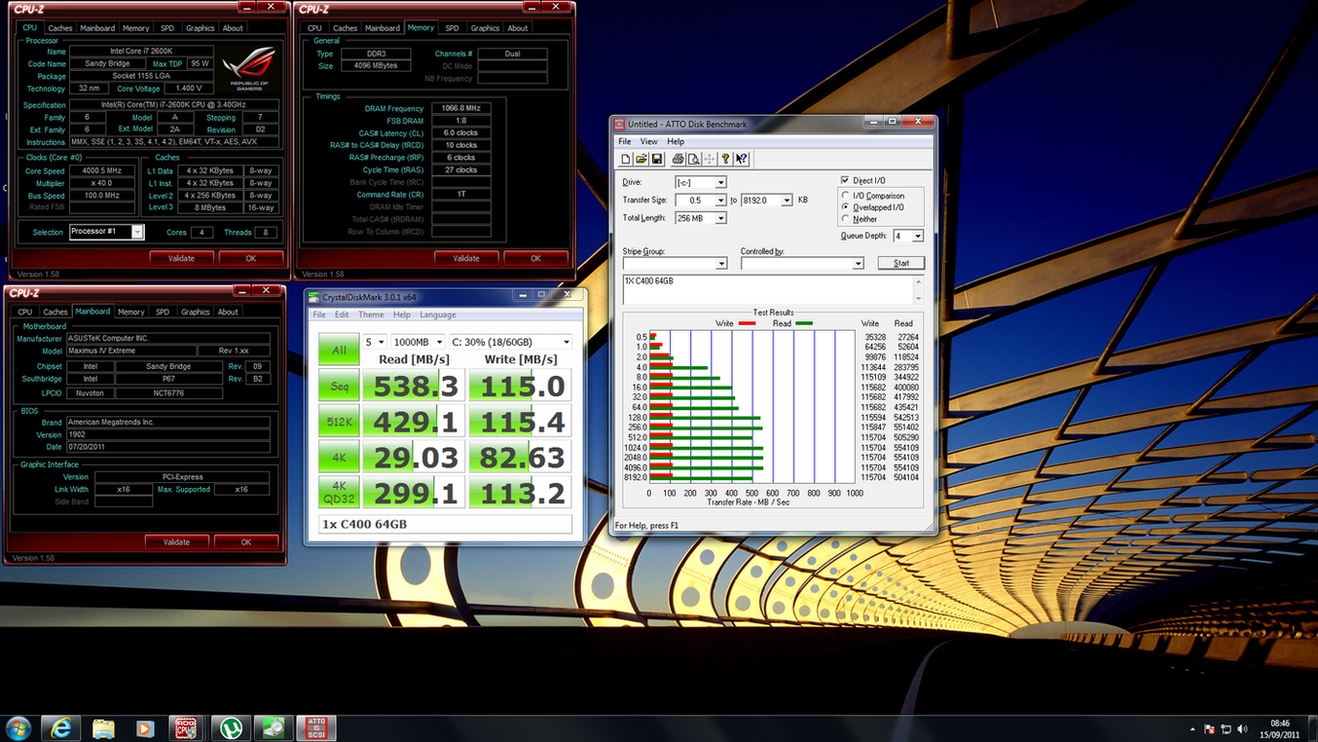Screen dimensions: 1318x742
Task: Switch to CrystalDiskMark taskbar icon
Action: tap(273, 729)
